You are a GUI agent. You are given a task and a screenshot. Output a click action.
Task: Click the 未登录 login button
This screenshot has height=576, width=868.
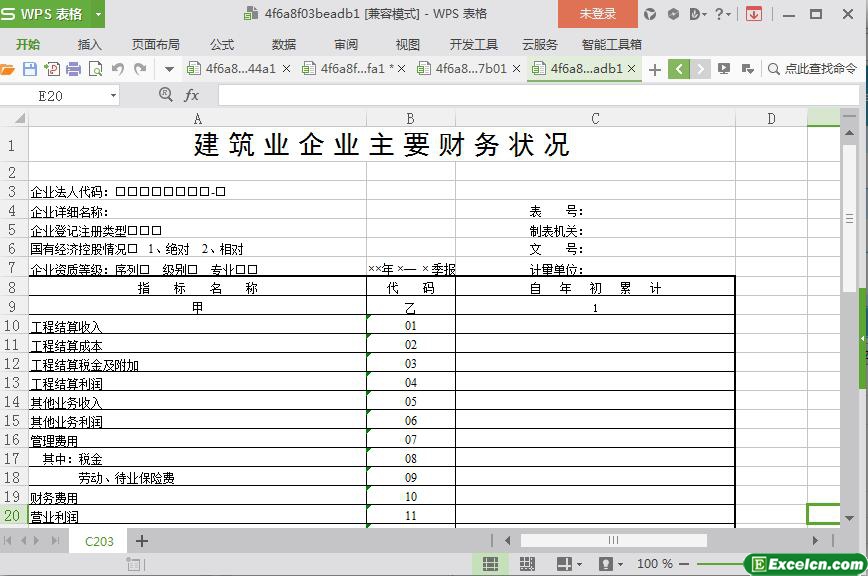pos(598,14)
